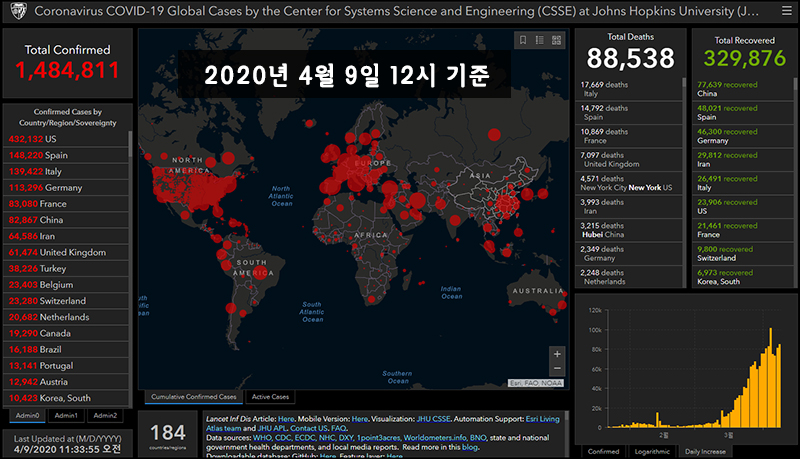Zoom in the map with plus button
The image size is (800, 459).
pos(557,353)
